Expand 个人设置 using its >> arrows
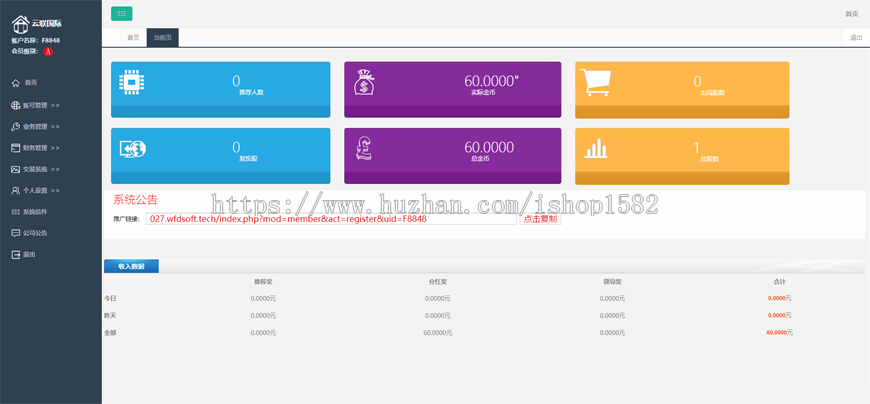Viewport: 870px width, 404px height. (55, 190)
